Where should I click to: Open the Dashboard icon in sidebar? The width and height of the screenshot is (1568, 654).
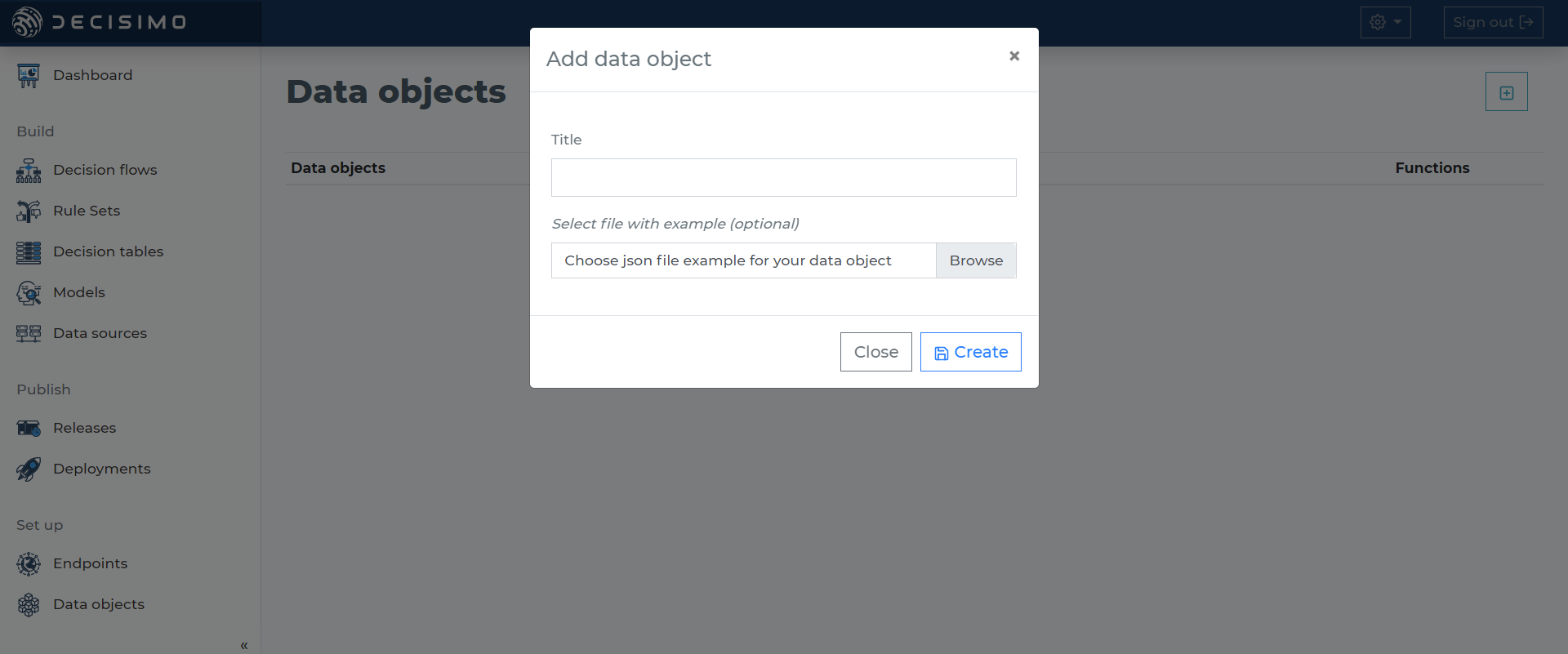[x=29, y=76]
